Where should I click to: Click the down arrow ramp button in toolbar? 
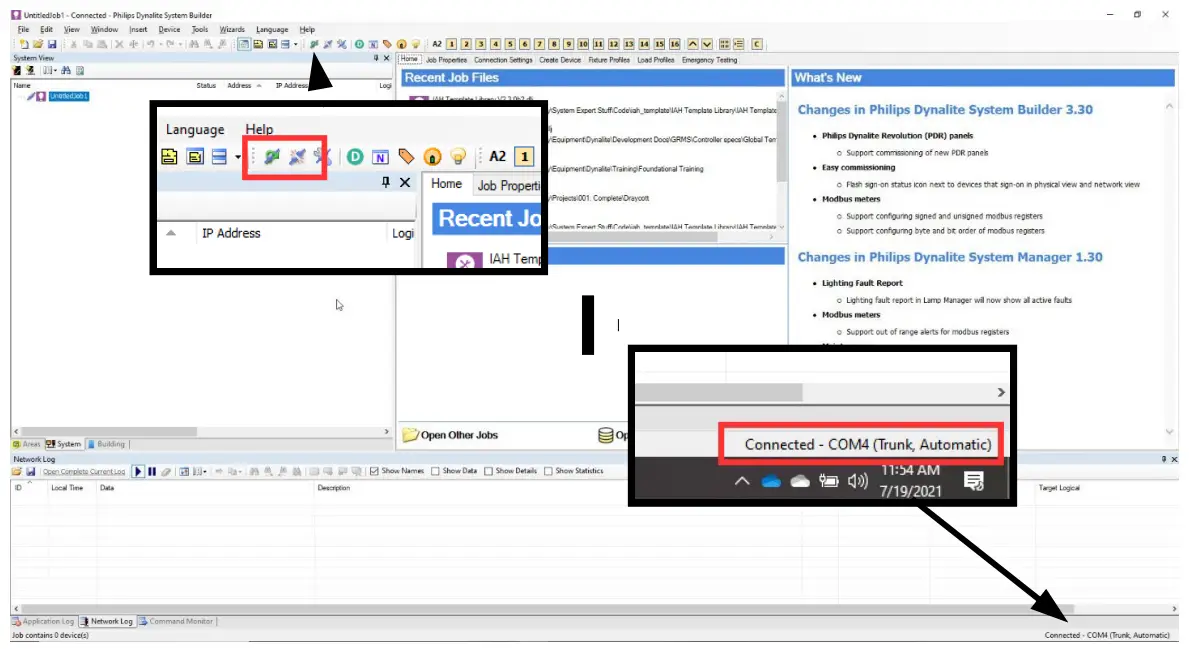(x=707, y=45)
